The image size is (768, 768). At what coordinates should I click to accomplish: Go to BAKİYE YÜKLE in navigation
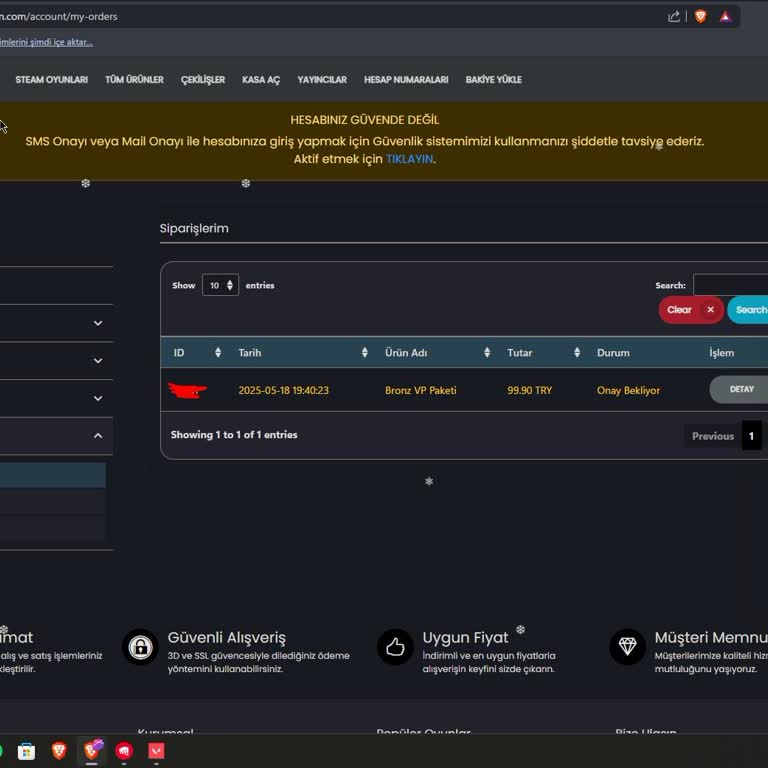[493, 80]
